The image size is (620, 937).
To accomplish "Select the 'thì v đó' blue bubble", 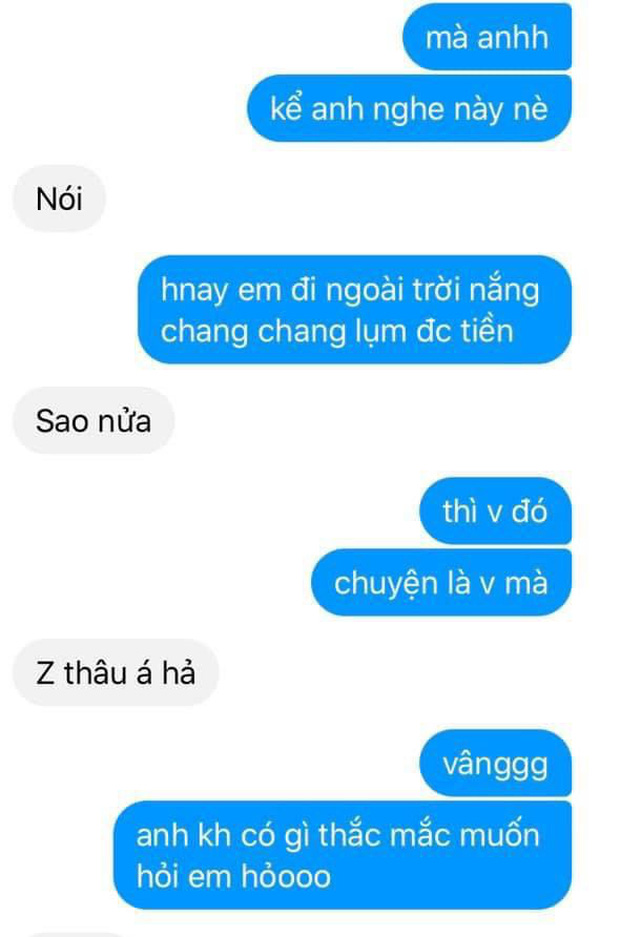I will [x=495, y=511].
